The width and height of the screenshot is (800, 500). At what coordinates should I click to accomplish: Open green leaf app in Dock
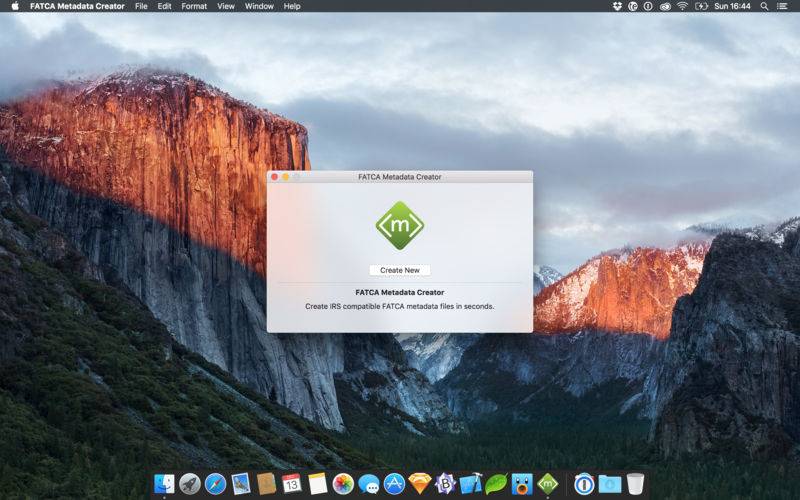(x=496, y=484)
